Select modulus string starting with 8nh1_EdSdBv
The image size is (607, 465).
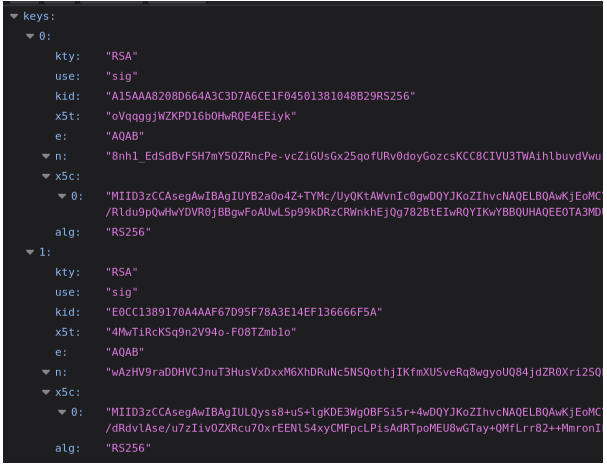coord(354,156)
